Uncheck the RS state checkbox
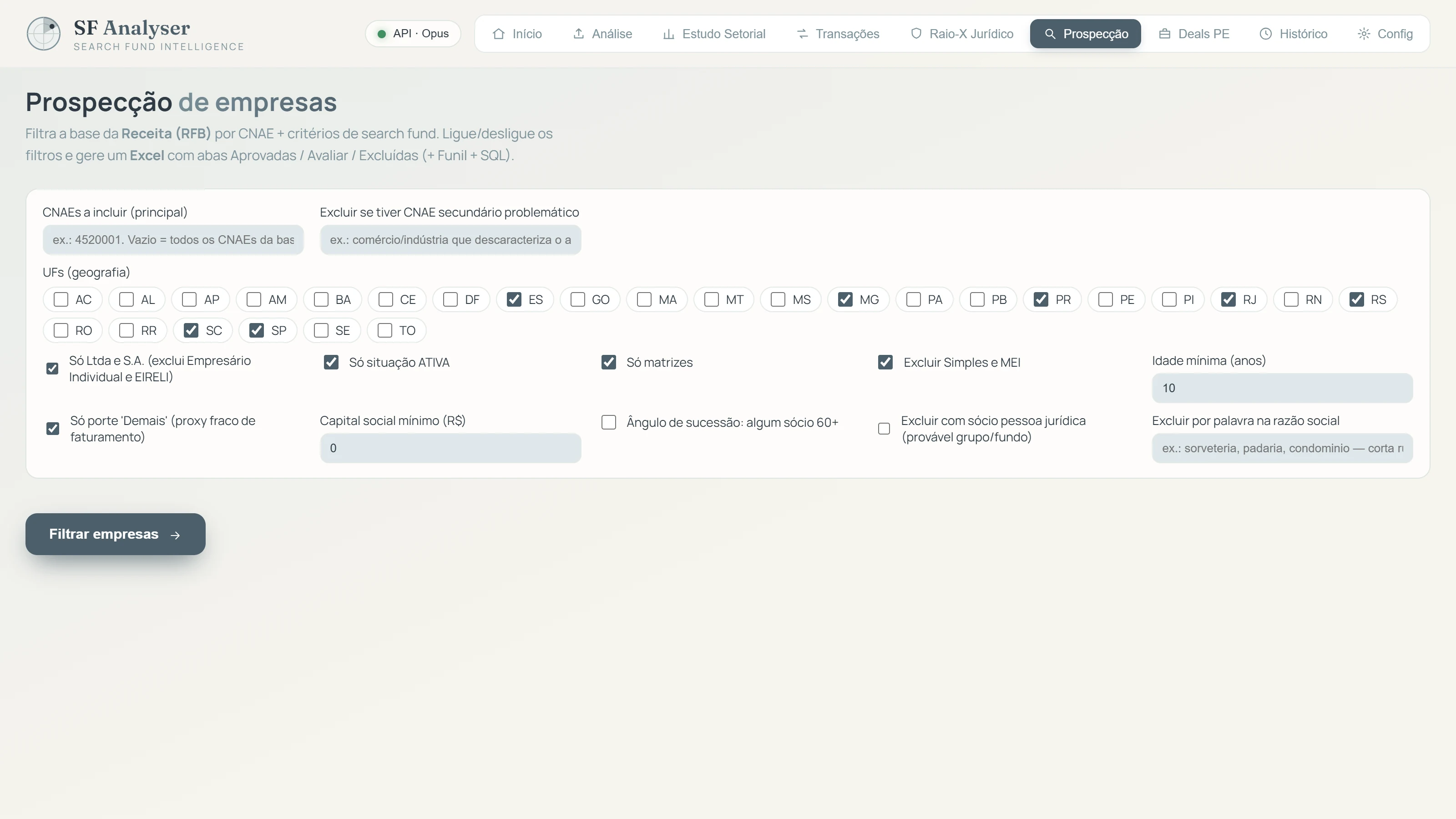 click(x=1356, y=299)
